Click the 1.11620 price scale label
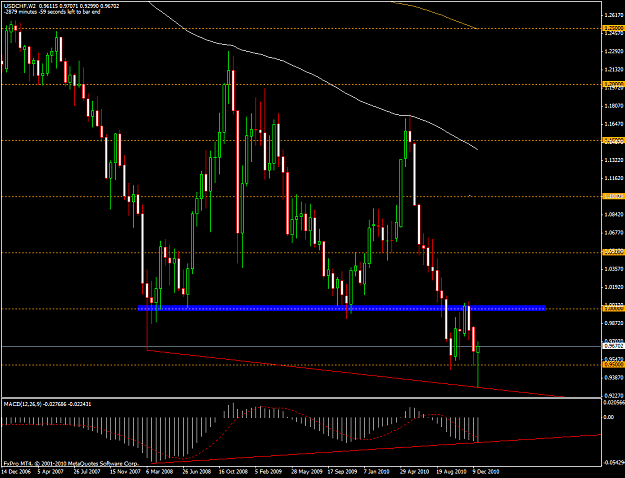Viewport: 625px width, 478px height. (x=614, y=178)
